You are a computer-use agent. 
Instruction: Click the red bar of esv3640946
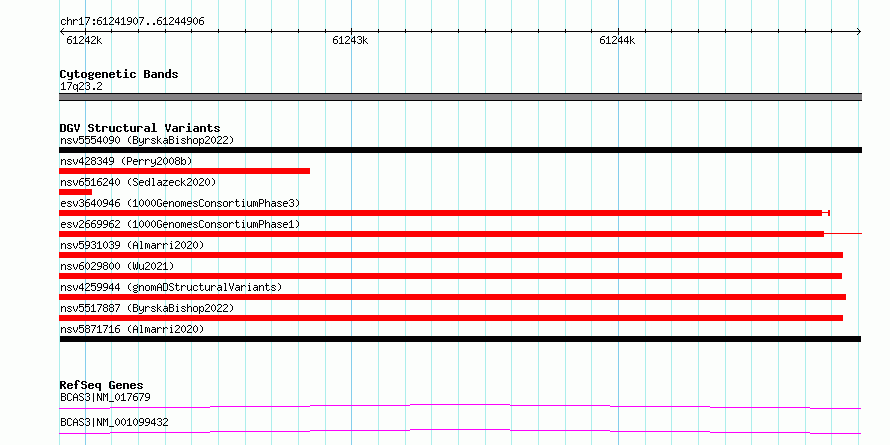click(440, 213)
